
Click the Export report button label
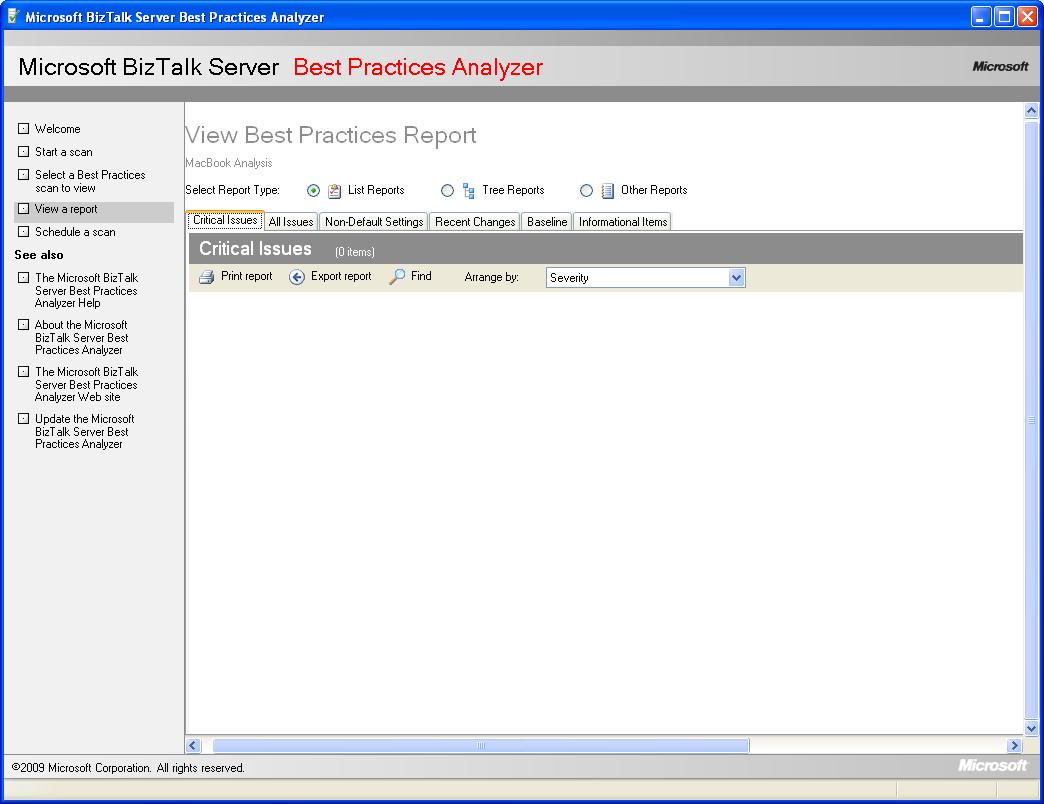(341, 276)
